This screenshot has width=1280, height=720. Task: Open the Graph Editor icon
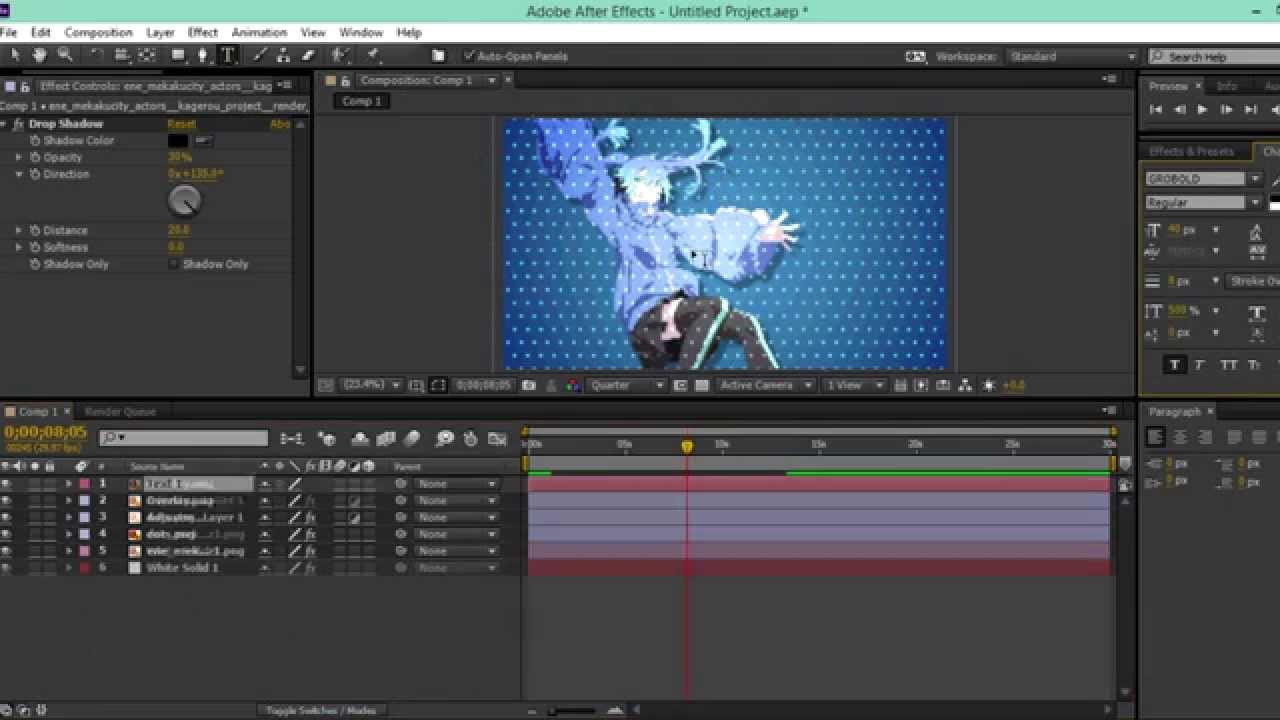tap(497, 438)
